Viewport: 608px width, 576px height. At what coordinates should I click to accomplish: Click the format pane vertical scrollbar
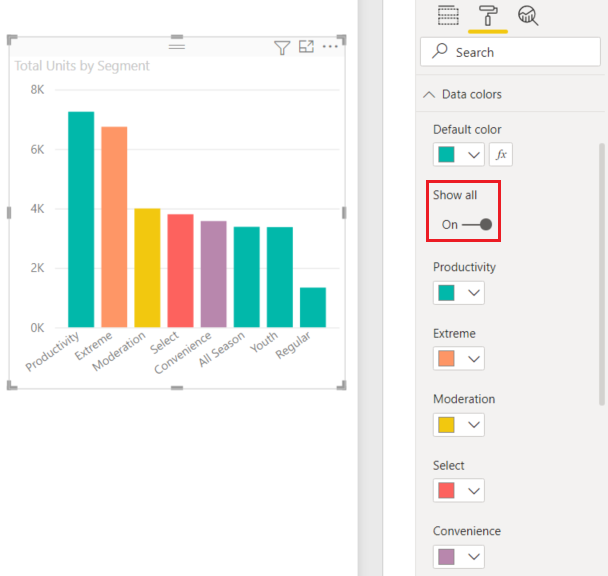602,274
